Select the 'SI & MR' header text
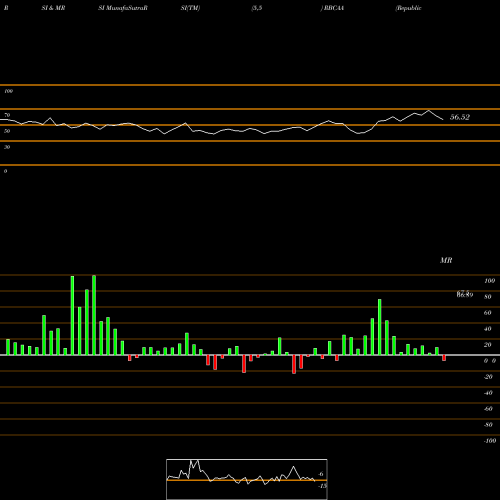 [x=53, y=8]
